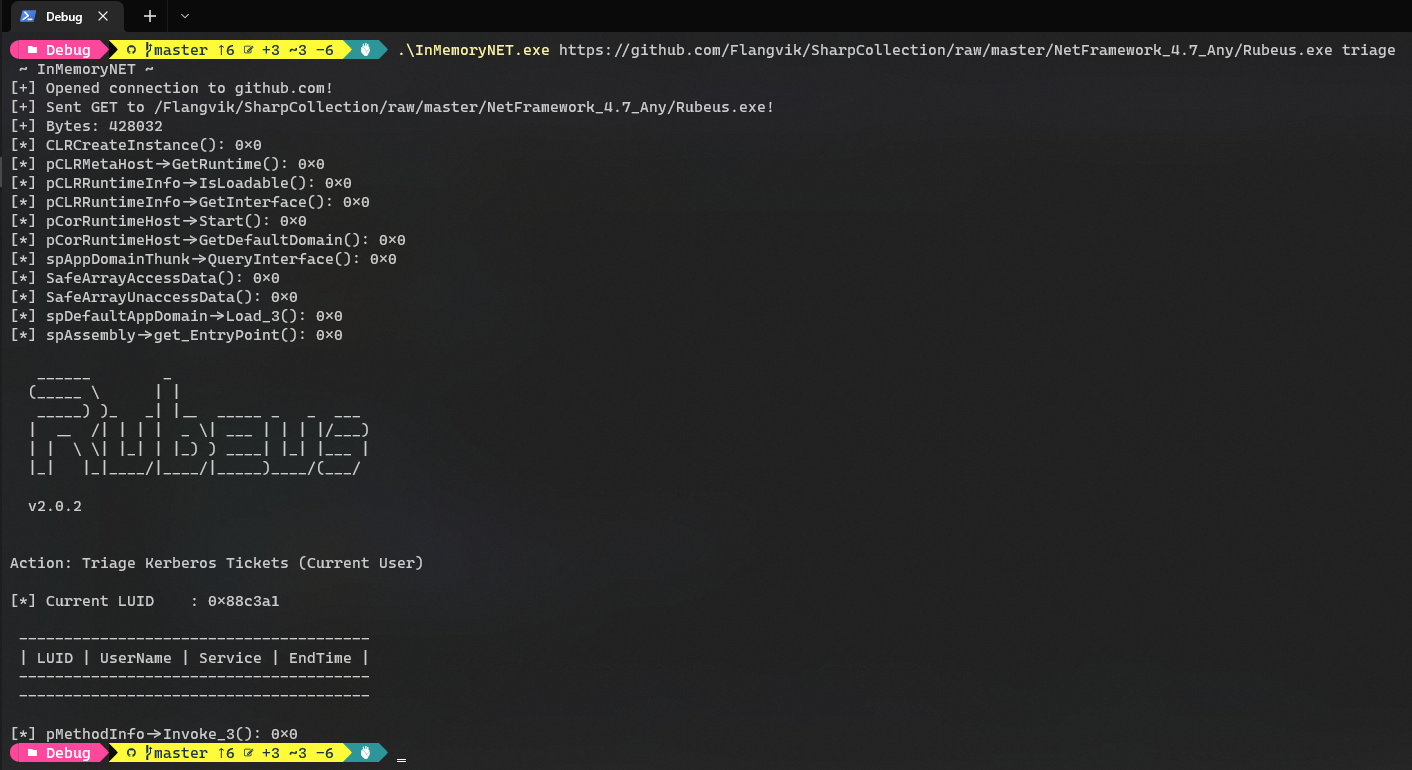Click the 'Opened connection to github.com!' line

172,88
